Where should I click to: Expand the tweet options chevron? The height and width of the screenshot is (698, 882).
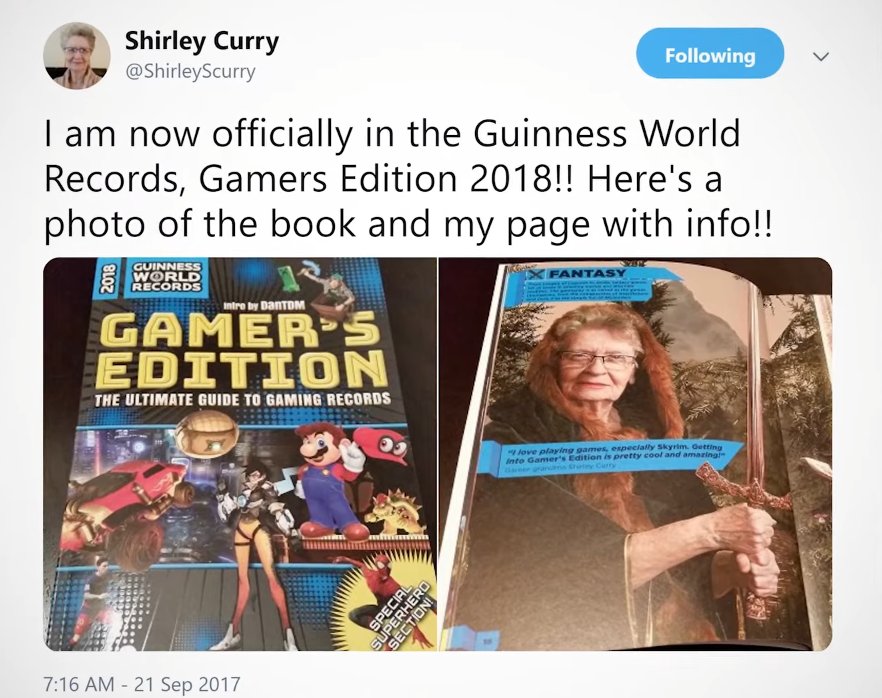[821, 56]
